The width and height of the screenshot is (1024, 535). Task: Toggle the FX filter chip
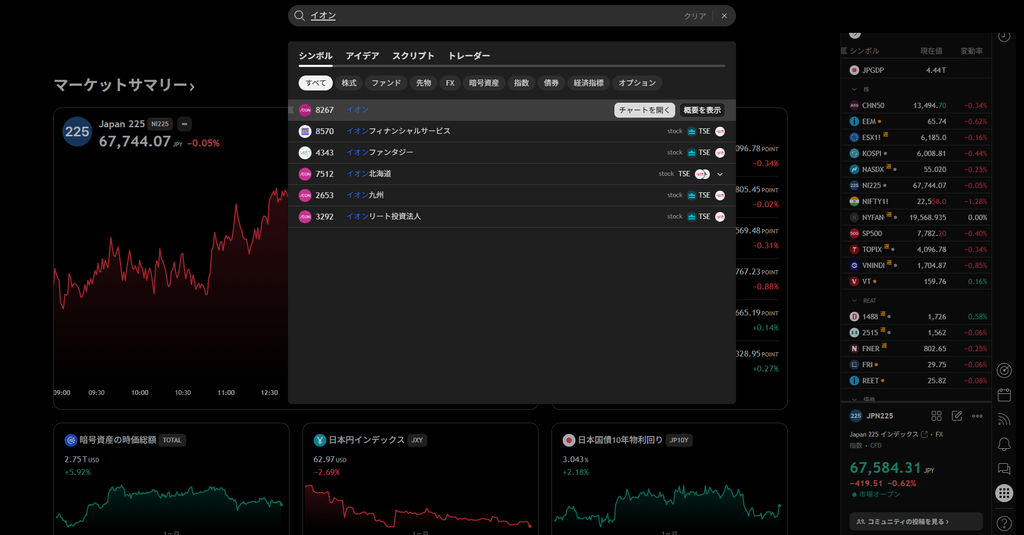[450, 83]
